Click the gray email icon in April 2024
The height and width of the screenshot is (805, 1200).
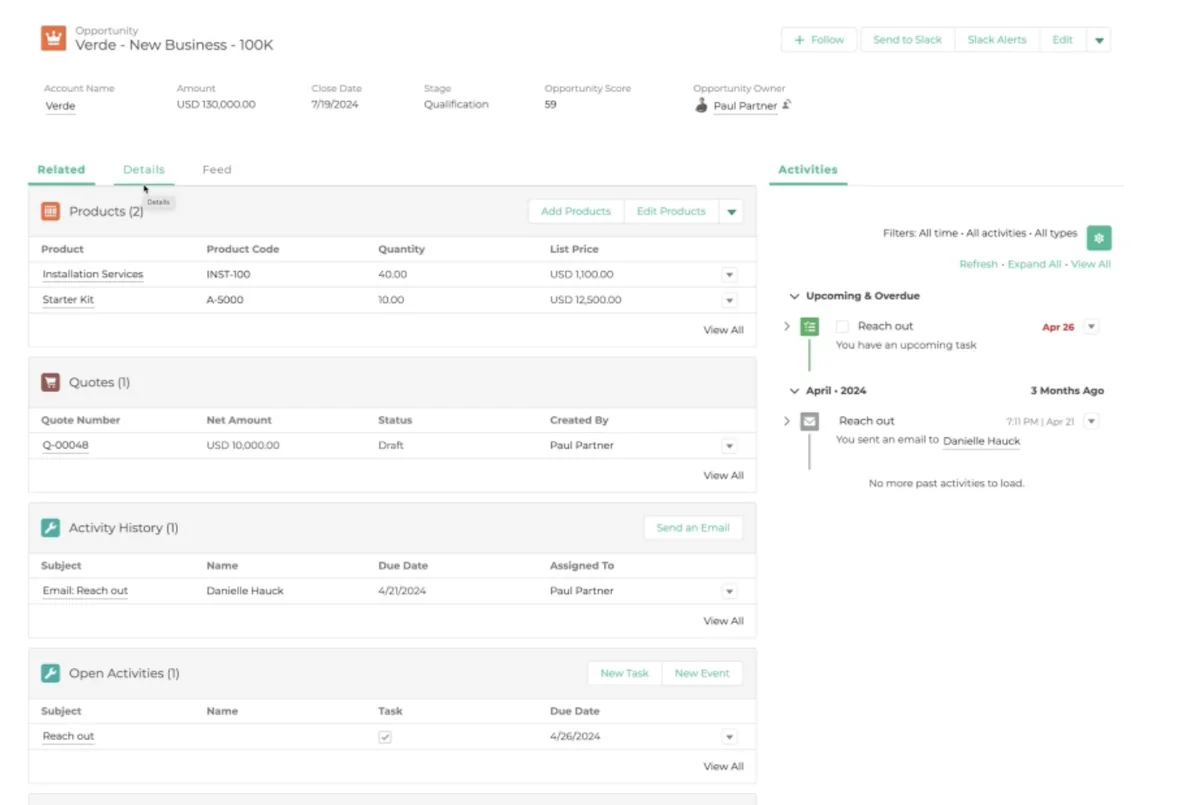click(x=810, y=421)
